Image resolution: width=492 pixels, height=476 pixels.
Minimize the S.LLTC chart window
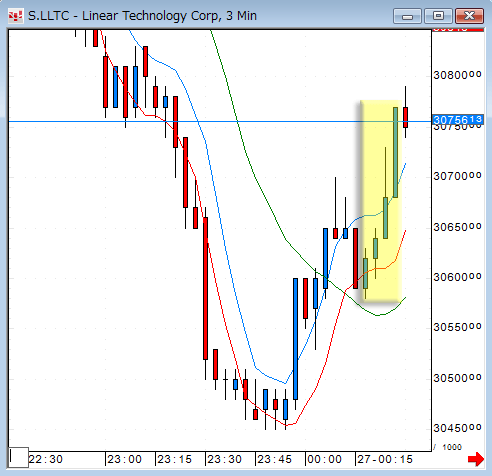tap(407, 16)
